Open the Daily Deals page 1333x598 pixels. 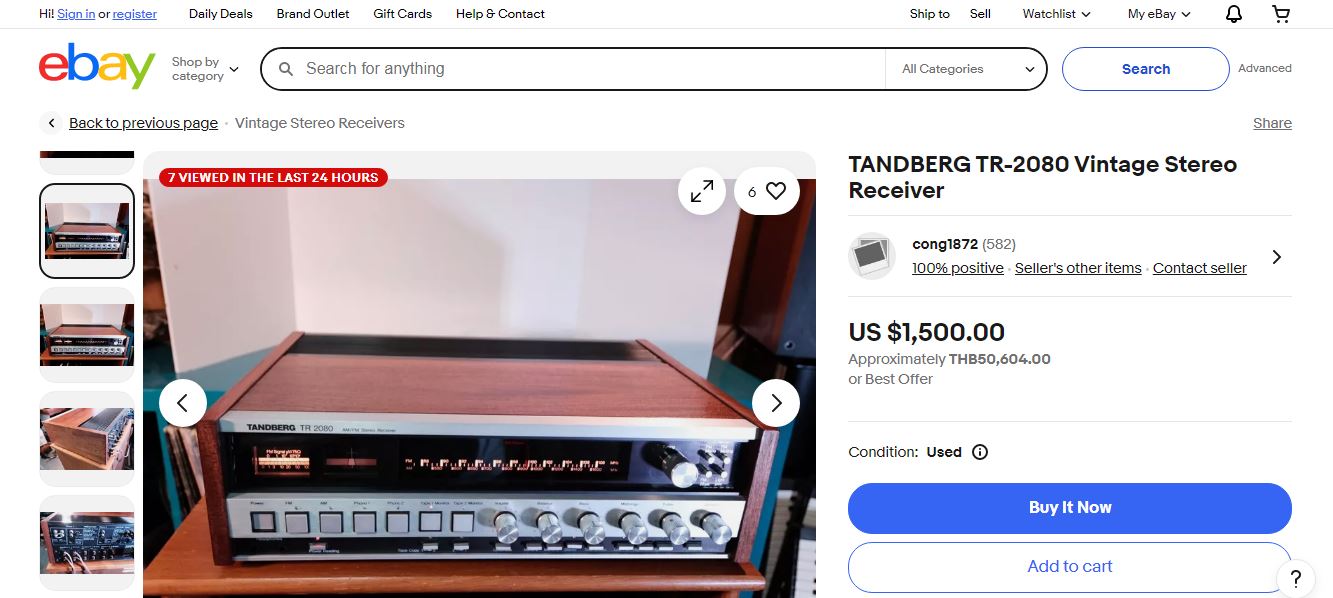click(221, 14)
